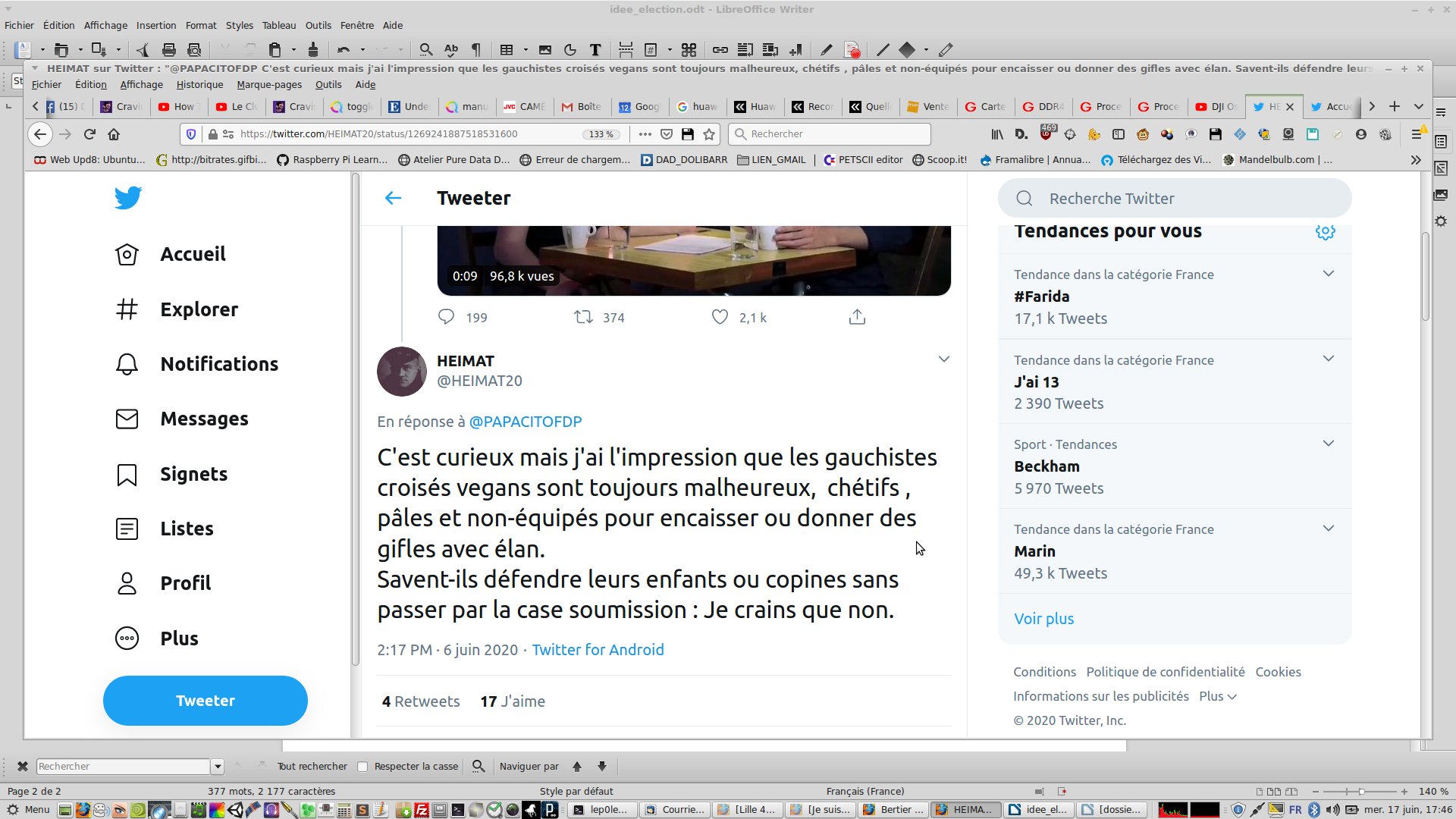
Task: Click the retweet icon showing 374
Action: pos(583,317)
